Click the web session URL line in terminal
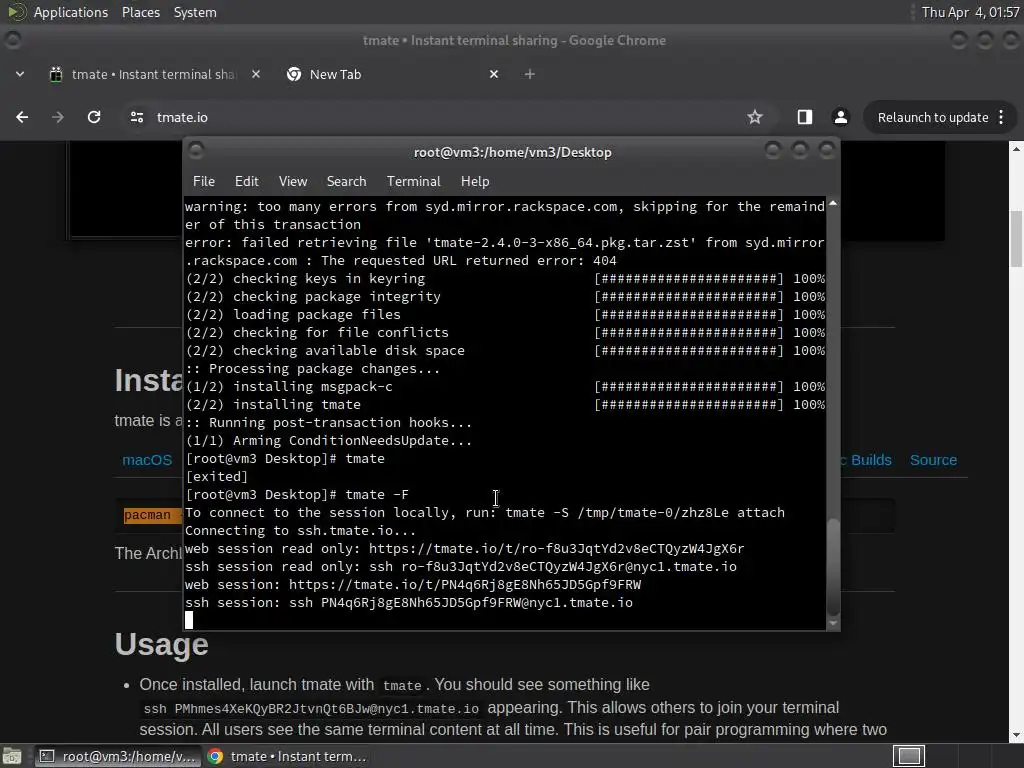This screenshot has height=768, width=1024. [x=413, y=584]
